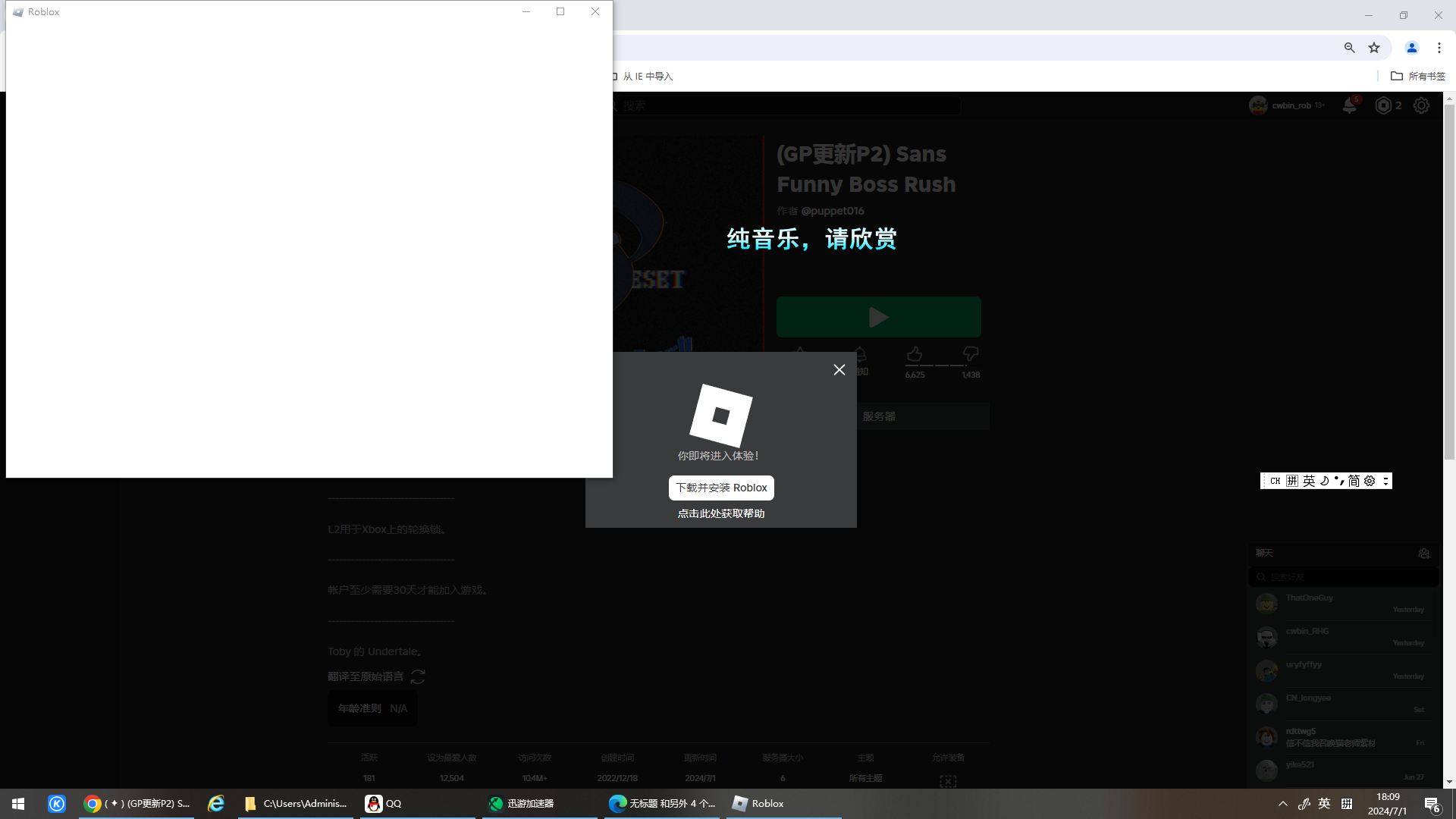The height and width of the screenshot is (819, 1456).
Task: Click the pen input tray icon
Action: [1304, 804]
